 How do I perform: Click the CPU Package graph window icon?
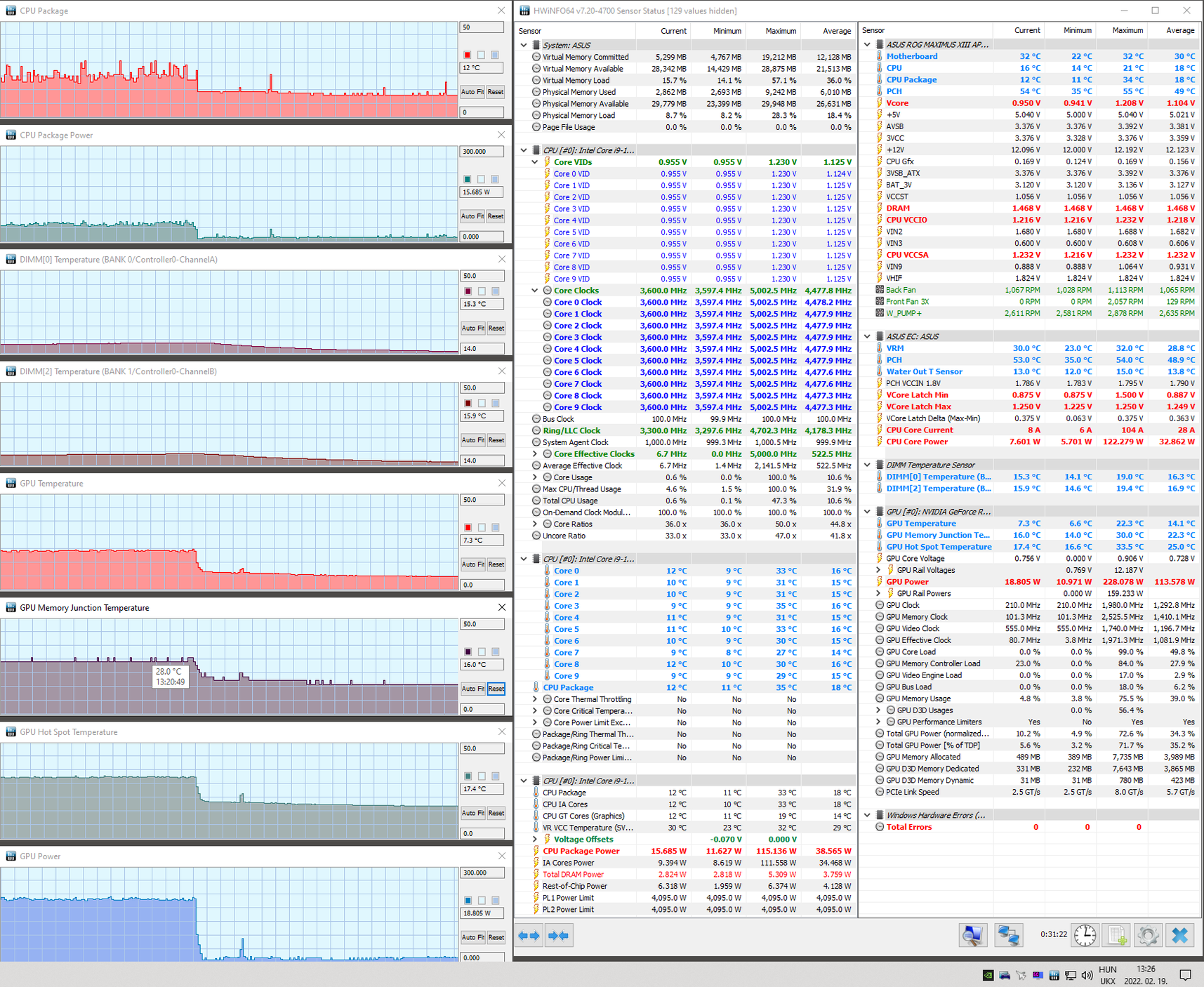tap(11, 11)
